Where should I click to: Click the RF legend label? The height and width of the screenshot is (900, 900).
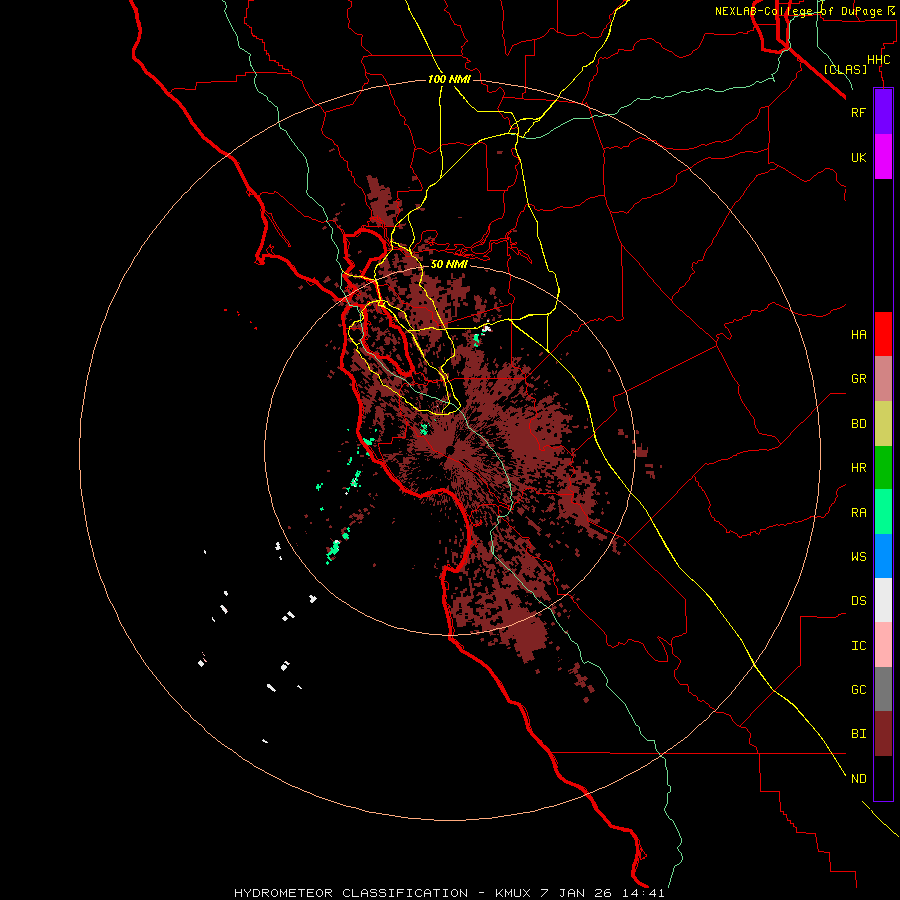(x=858, y=113)
